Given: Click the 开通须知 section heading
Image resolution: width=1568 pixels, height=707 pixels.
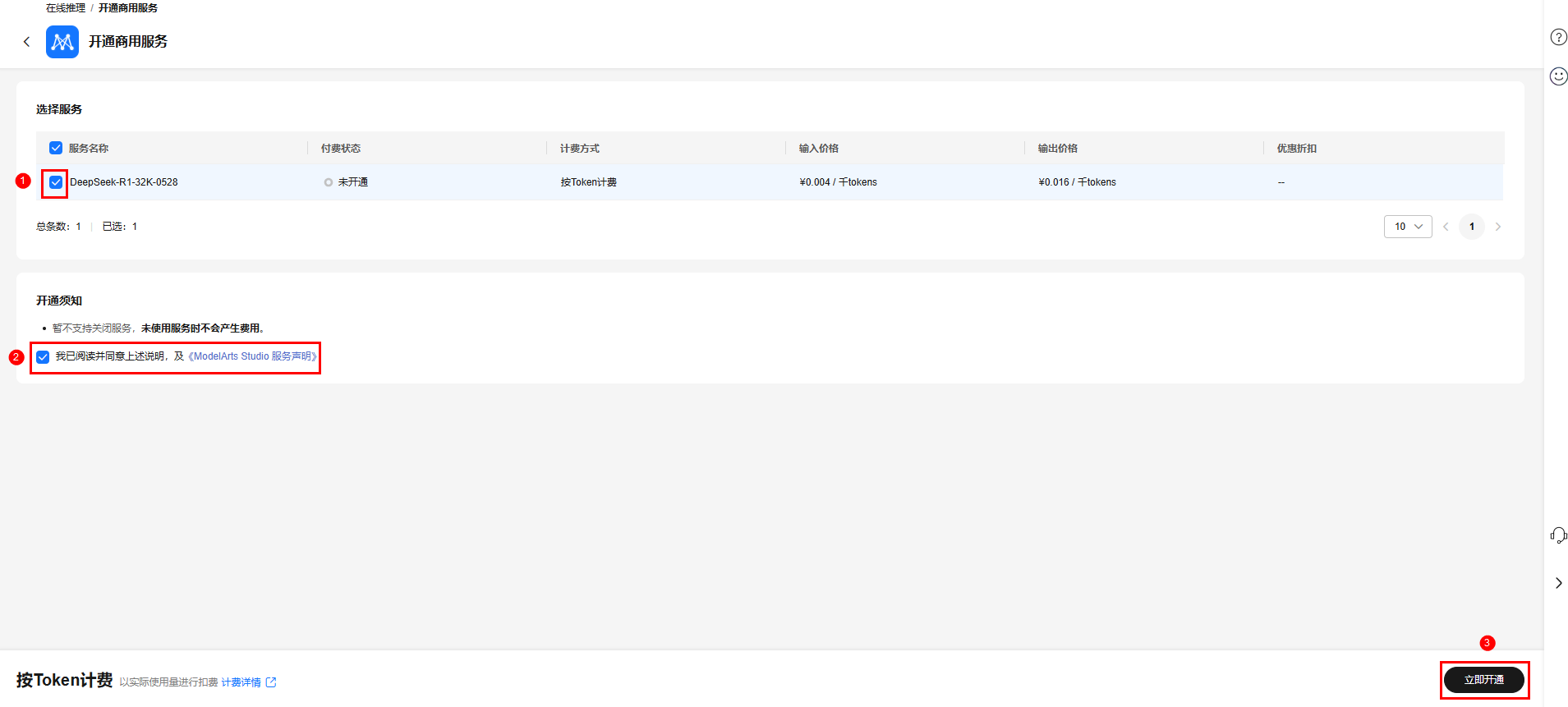Looking at the screenshot, I should (x=59, y=301).
